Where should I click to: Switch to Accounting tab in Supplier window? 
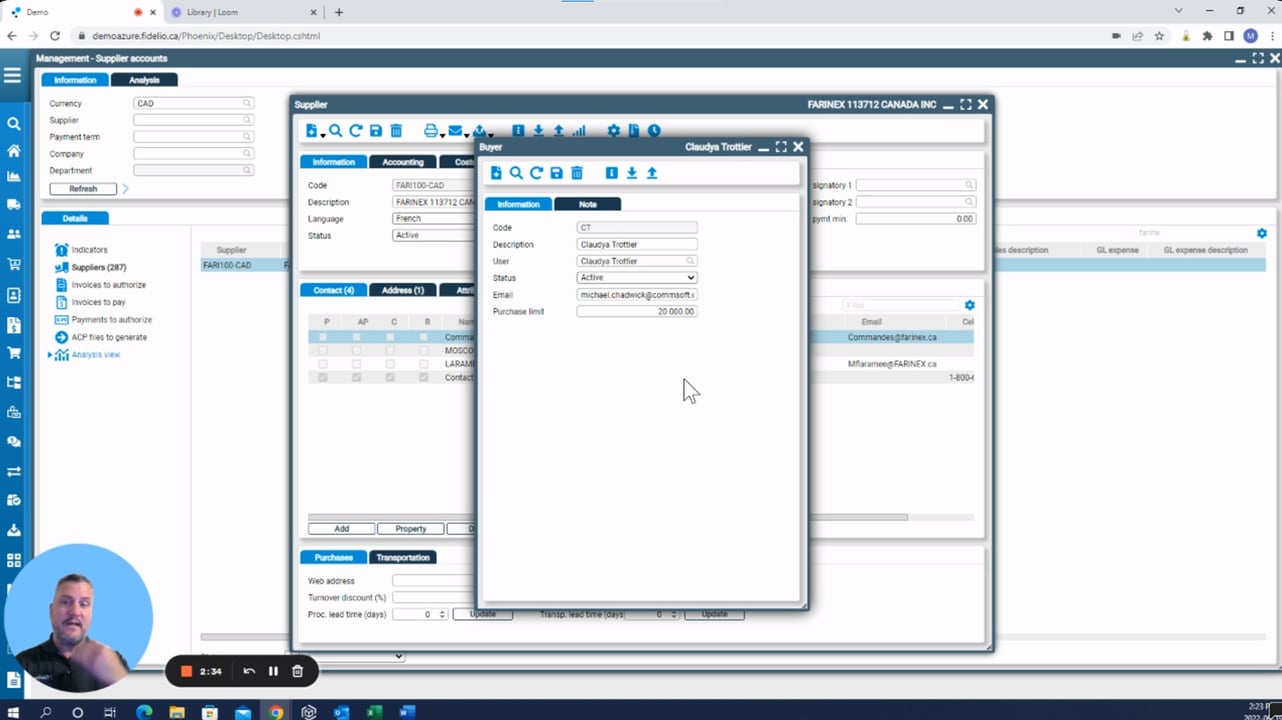(403, 162)
